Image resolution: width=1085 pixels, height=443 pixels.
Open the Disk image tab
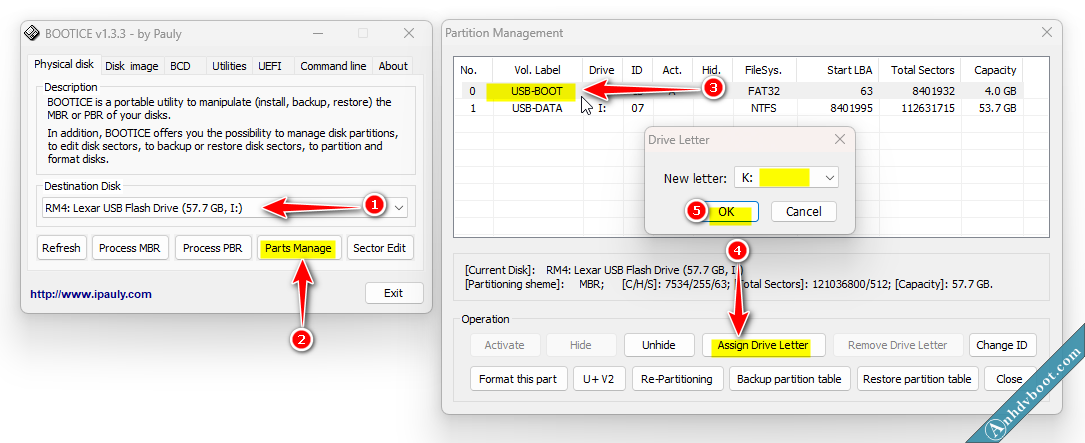131,66
